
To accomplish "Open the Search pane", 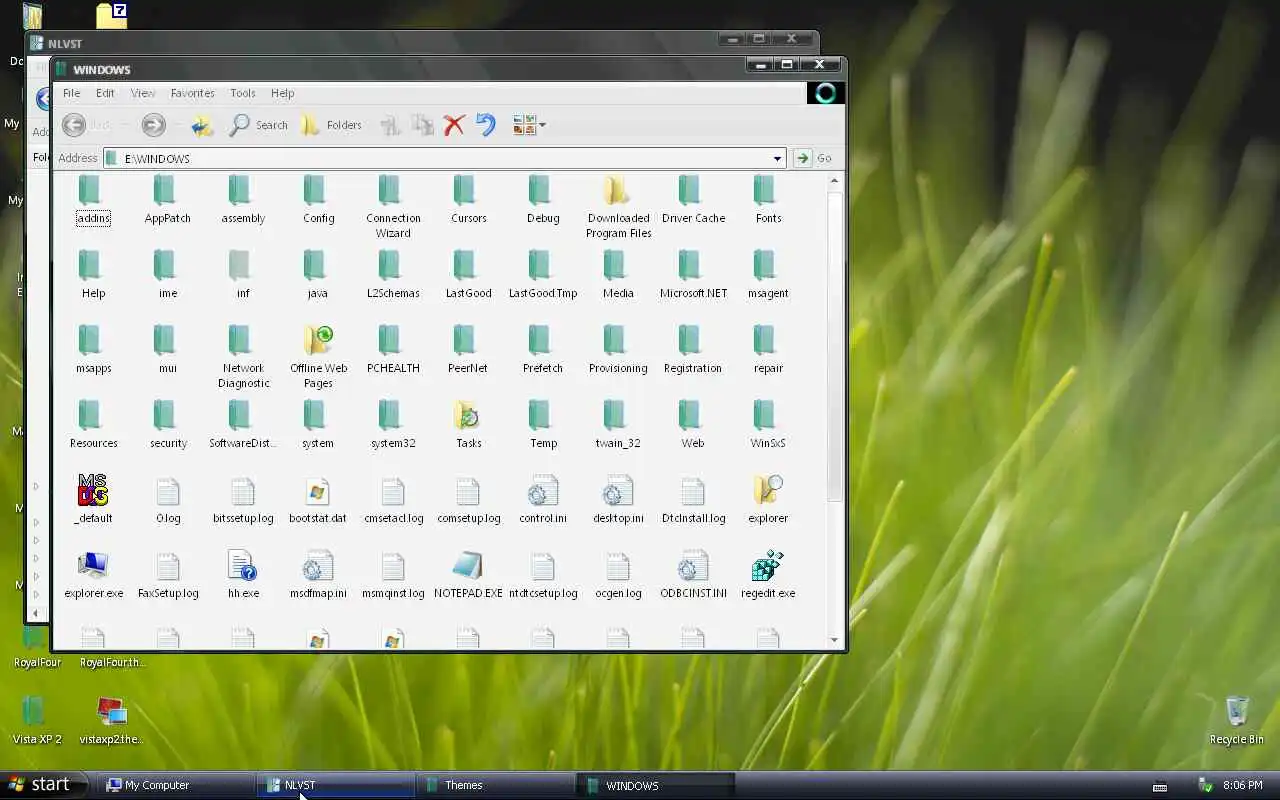I will point(258,125).
